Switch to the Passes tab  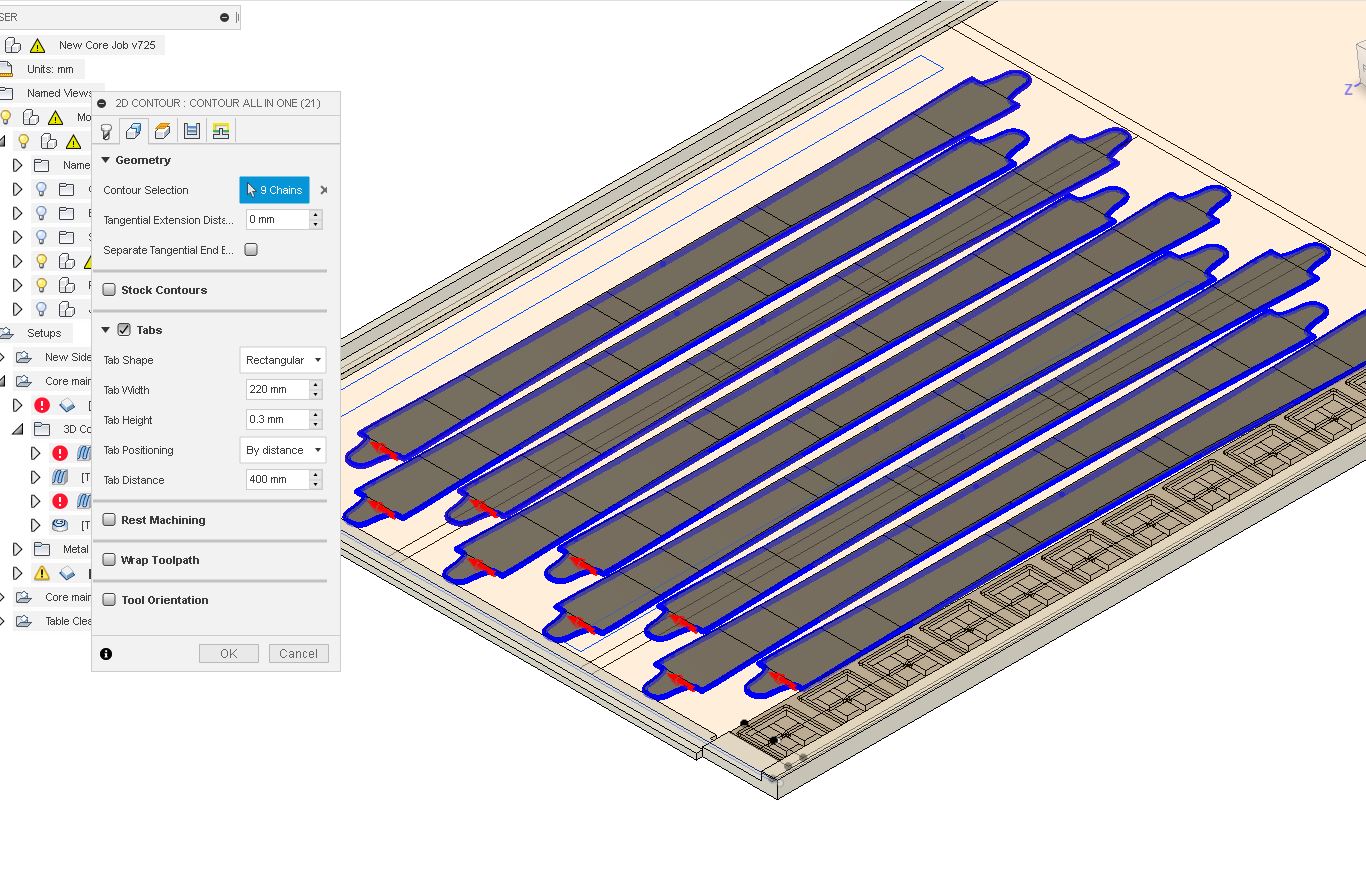(192, 130)
